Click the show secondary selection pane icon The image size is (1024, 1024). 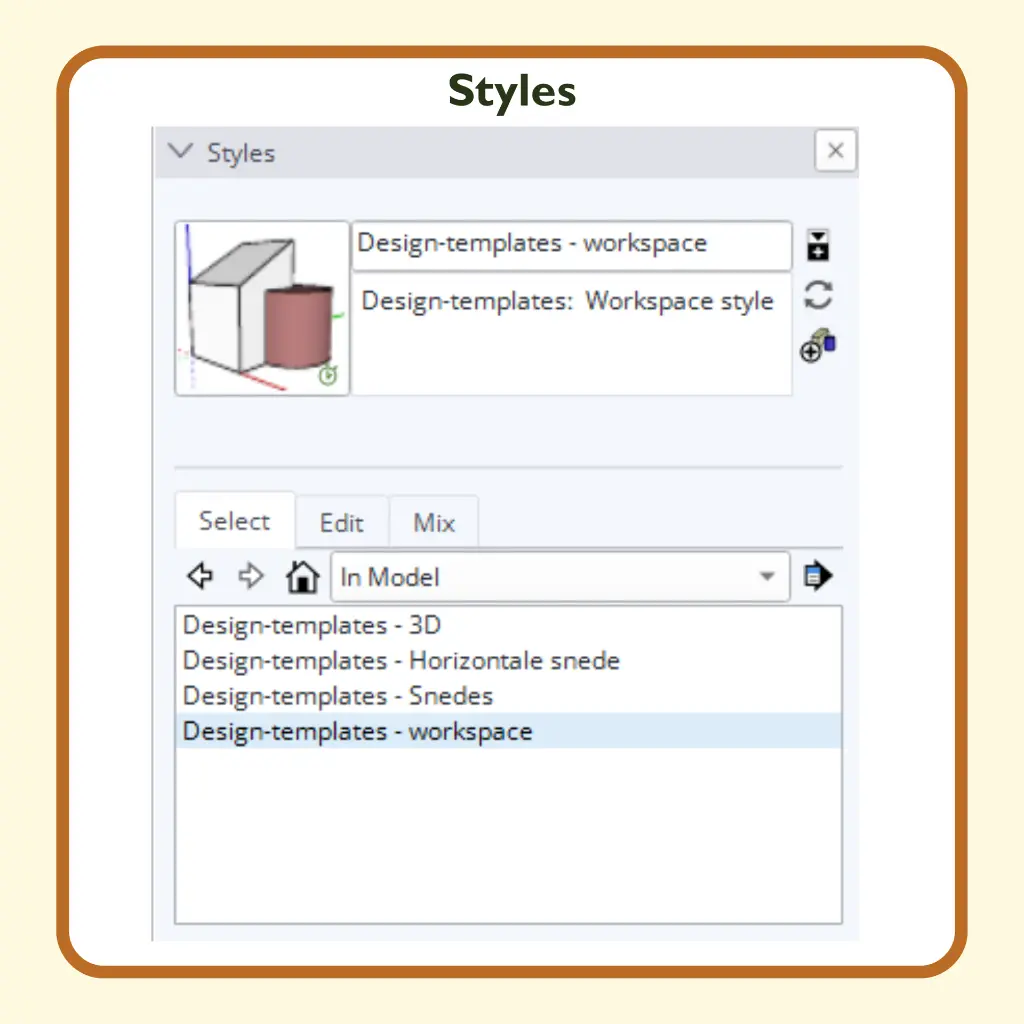pos(818,246)
